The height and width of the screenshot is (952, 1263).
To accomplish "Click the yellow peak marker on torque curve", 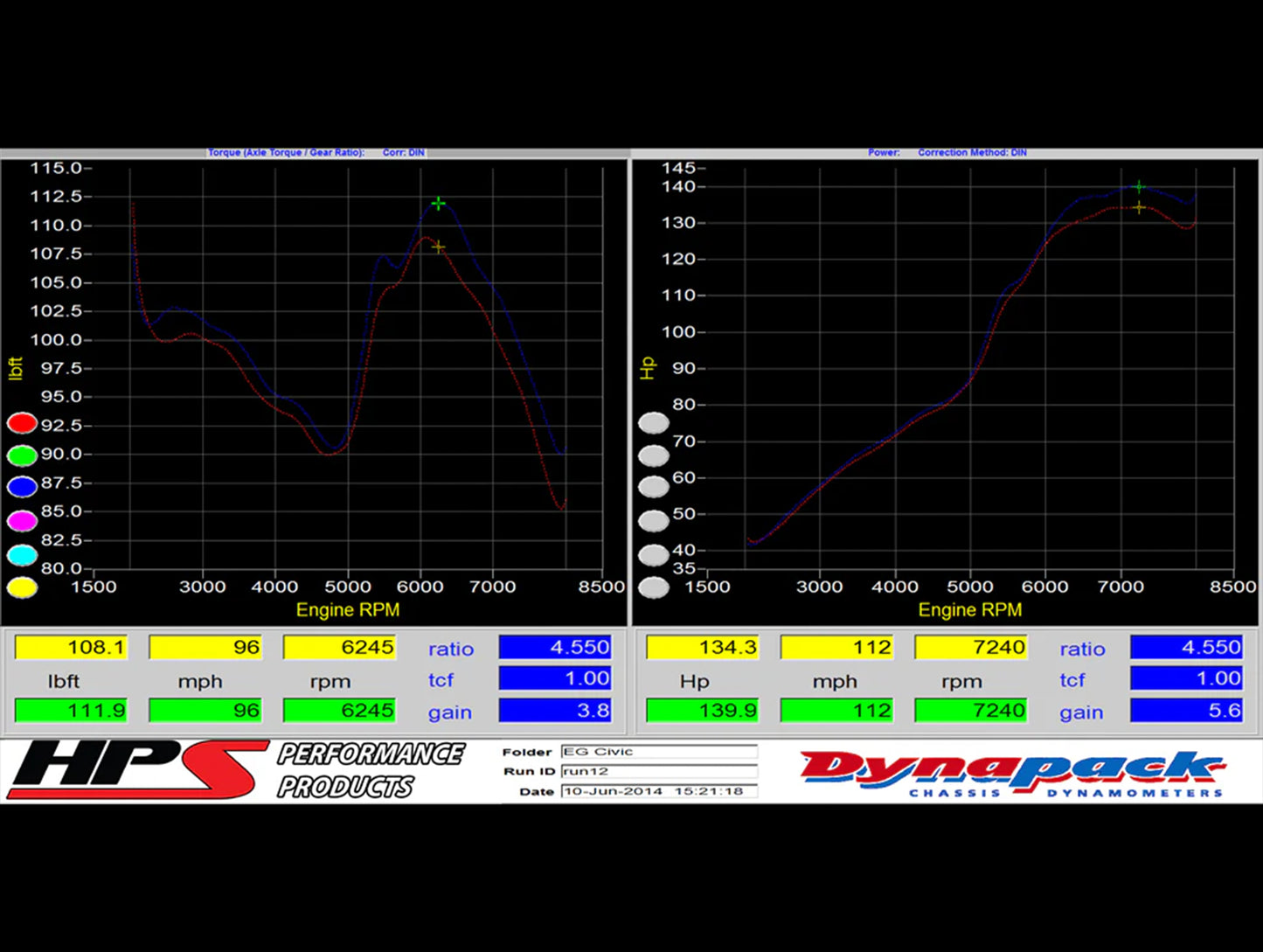I will click(x=438, y=247).
